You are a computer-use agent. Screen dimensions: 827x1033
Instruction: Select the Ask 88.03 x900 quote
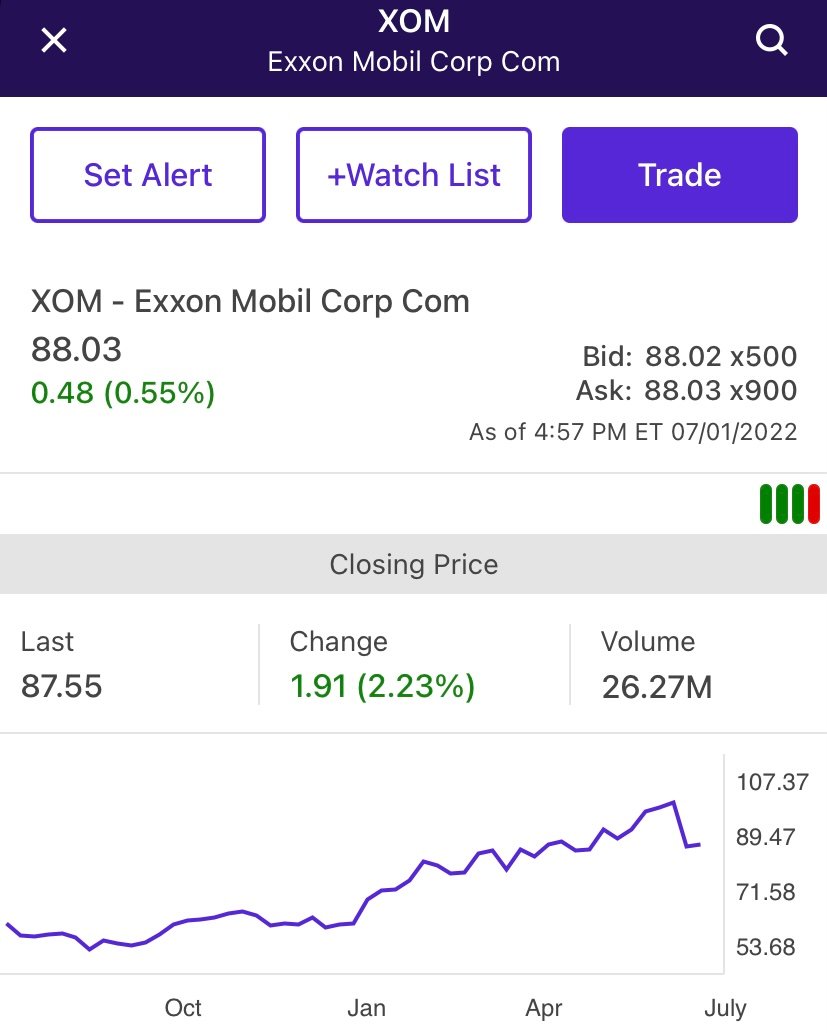coord(686,391)
